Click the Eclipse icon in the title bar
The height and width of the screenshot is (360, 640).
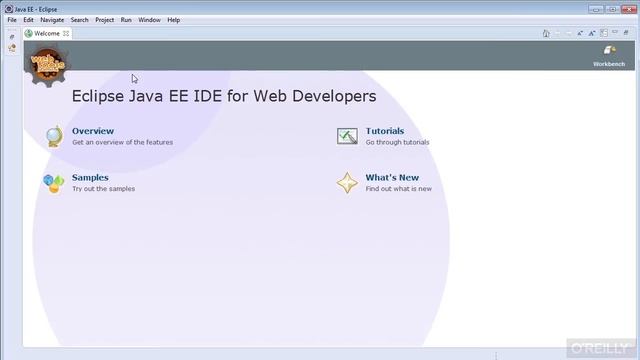(9, 9)
